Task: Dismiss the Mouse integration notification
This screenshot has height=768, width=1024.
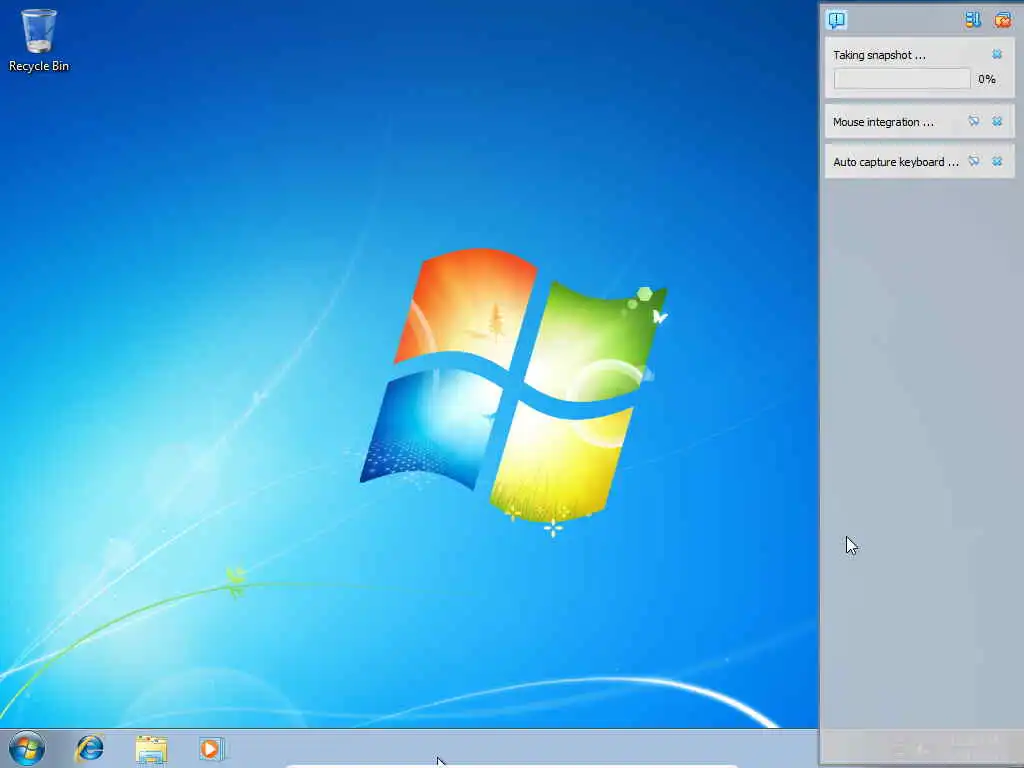Action: (x=997, y=121)
